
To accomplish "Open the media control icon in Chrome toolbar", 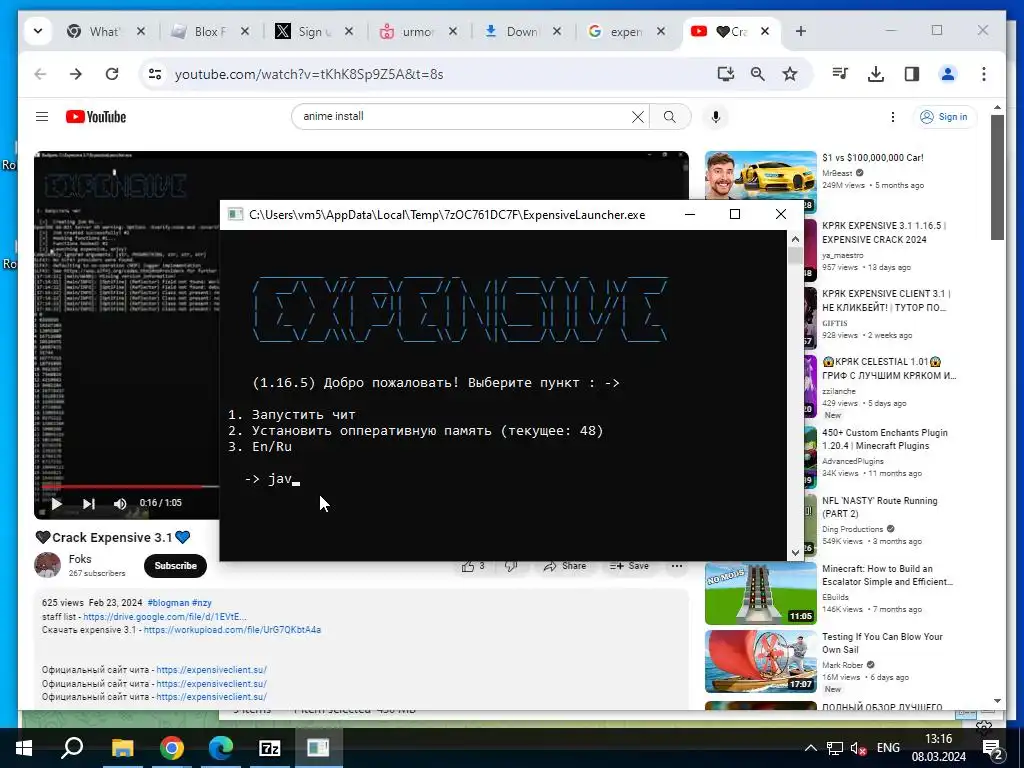I will point(840,74).
